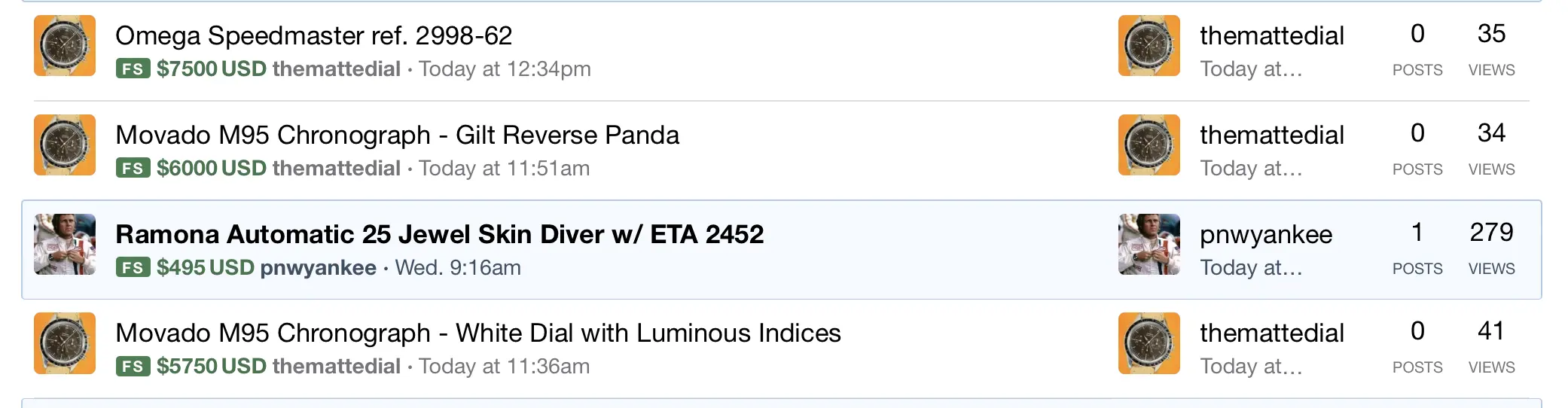Click "Today at…" under pnwyankee last-poster name
Image resolution: width=1568 pixels, height=408 pixels.
[1250, 268]
